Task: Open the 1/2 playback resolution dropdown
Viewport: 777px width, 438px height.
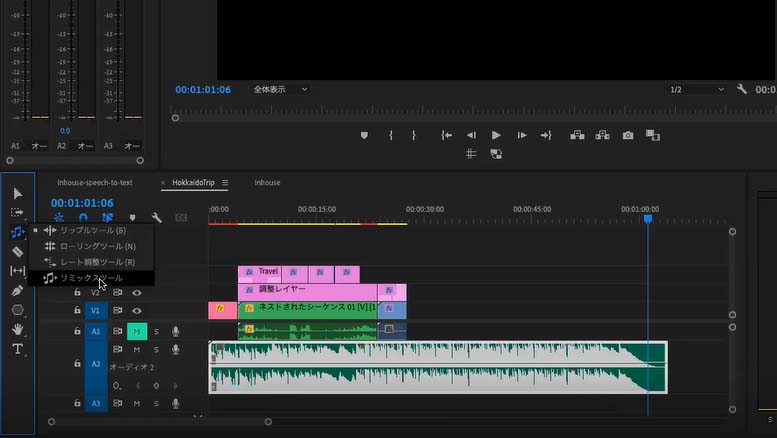Action: point(697,89)
